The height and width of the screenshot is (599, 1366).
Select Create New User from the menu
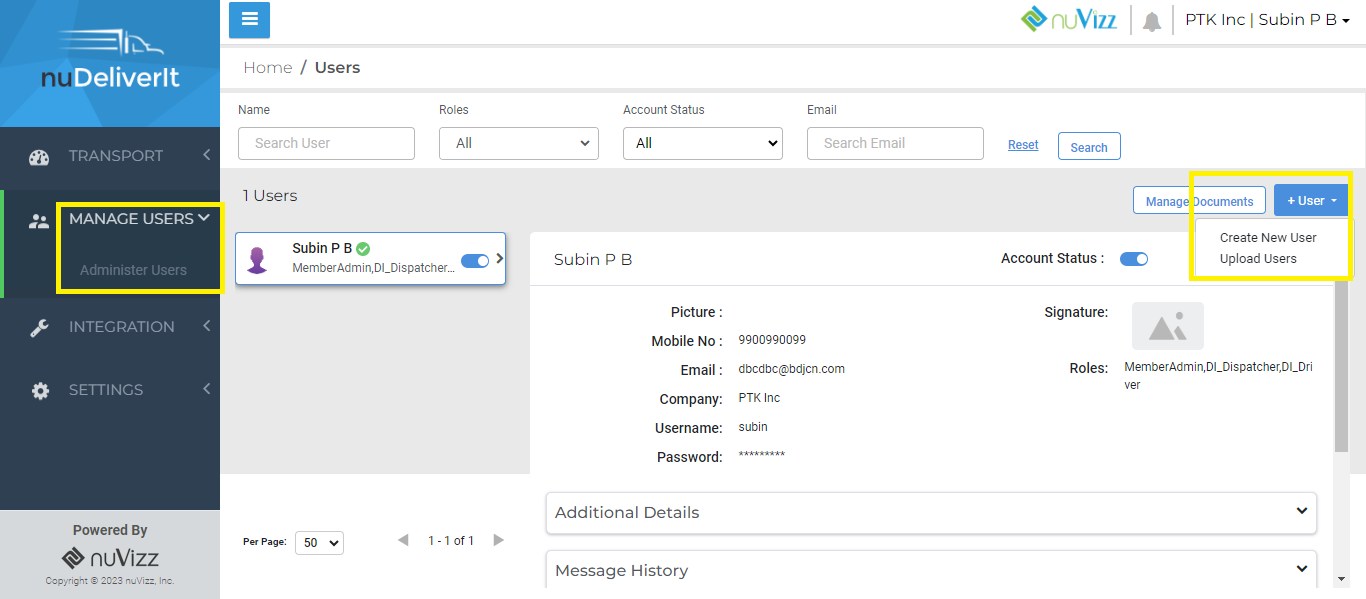pos(1267,237)
